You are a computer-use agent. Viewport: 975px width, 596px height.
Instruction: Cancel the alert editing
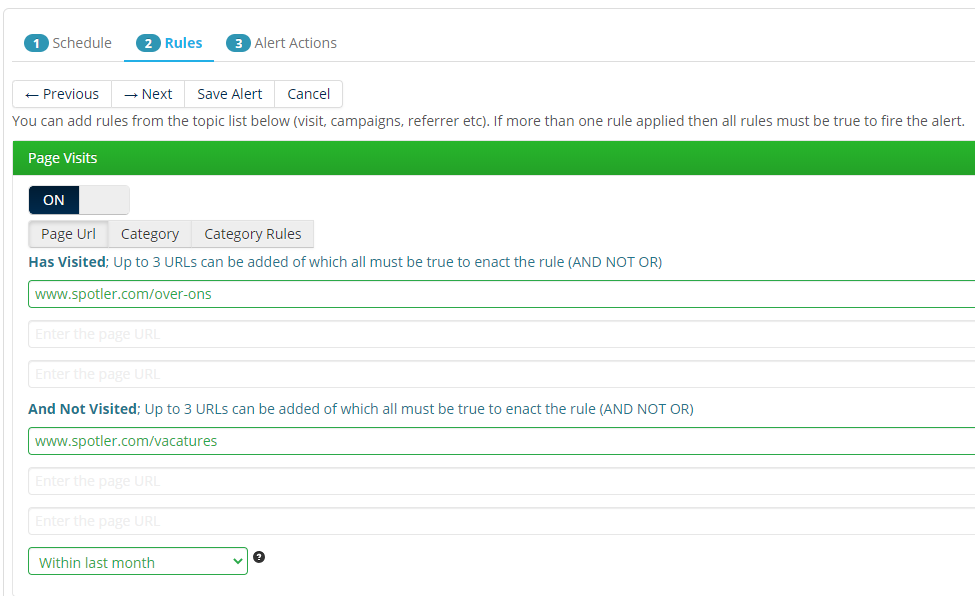(x=308, y=94)
